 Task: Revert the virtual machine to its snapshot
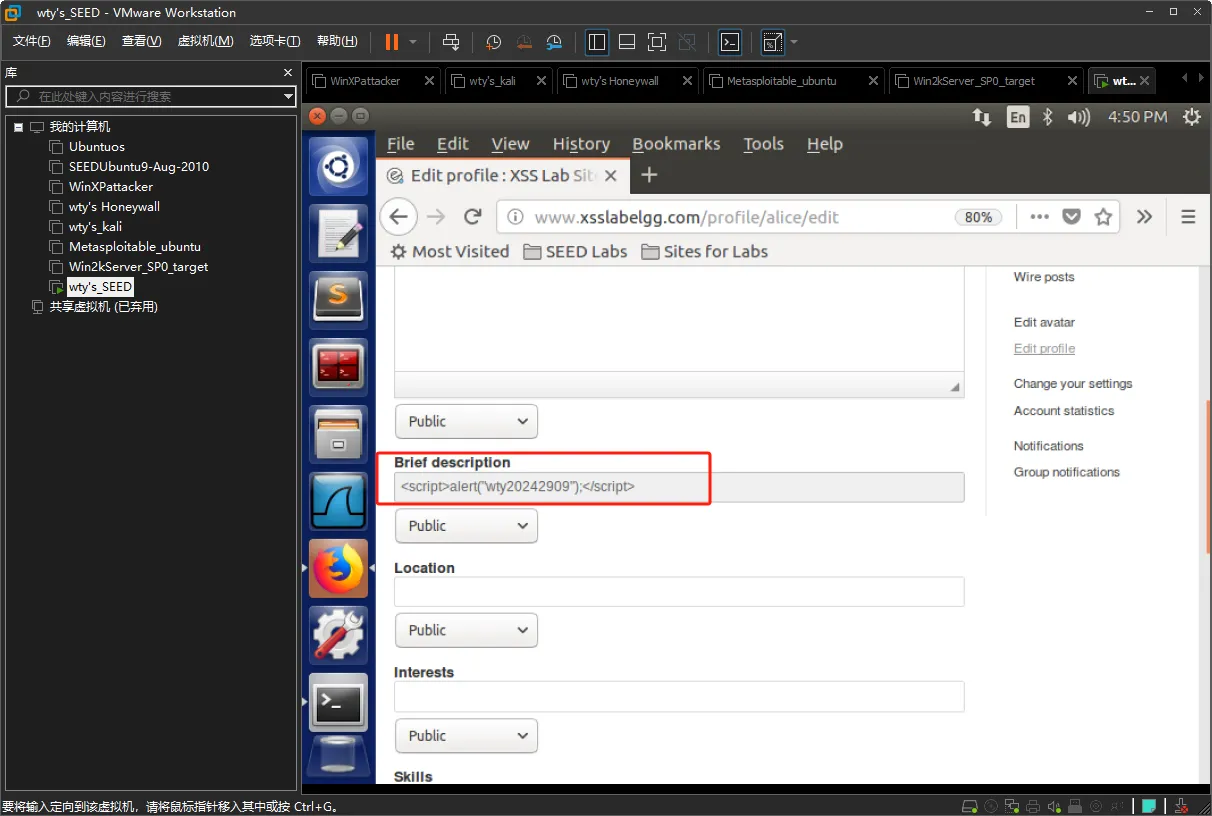[x=524, y=42]
